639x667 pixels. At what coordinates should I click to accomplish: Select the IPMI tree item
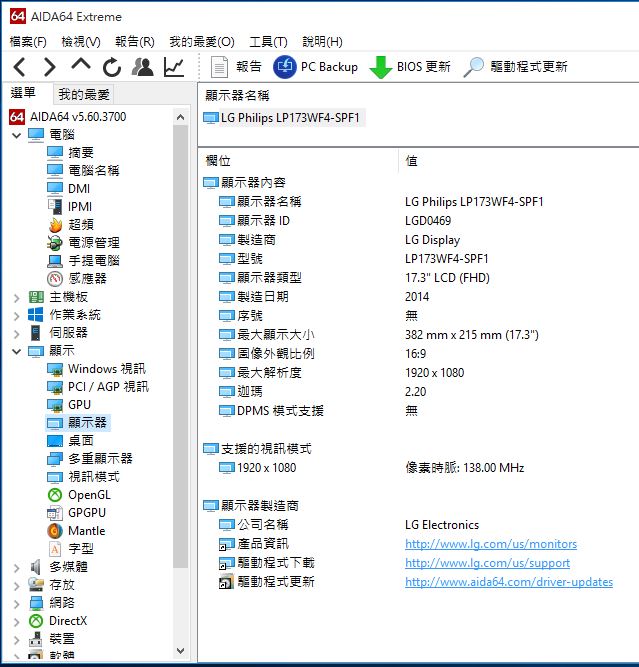pos(69,206)
